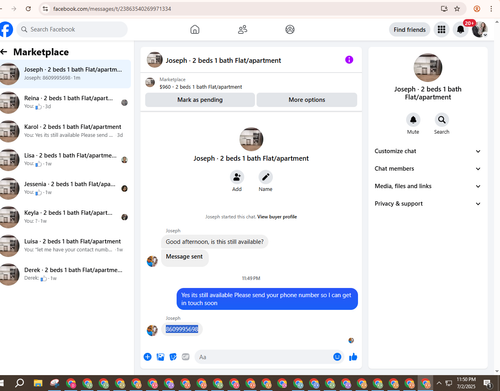The width and height of the screenshot is (500, 391).
Task: Send a thumbs-up like
Action: (353, 357)
